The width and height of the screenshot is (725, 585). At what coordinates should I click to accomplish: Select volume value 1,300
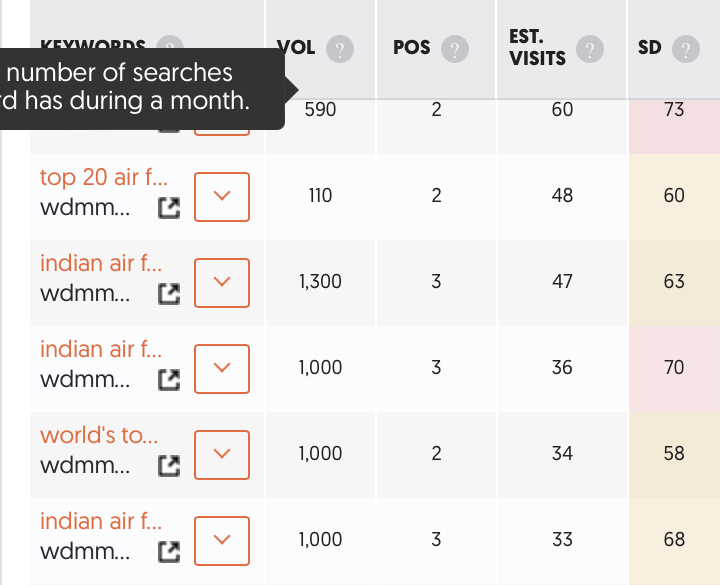click(x=320, y=282)
